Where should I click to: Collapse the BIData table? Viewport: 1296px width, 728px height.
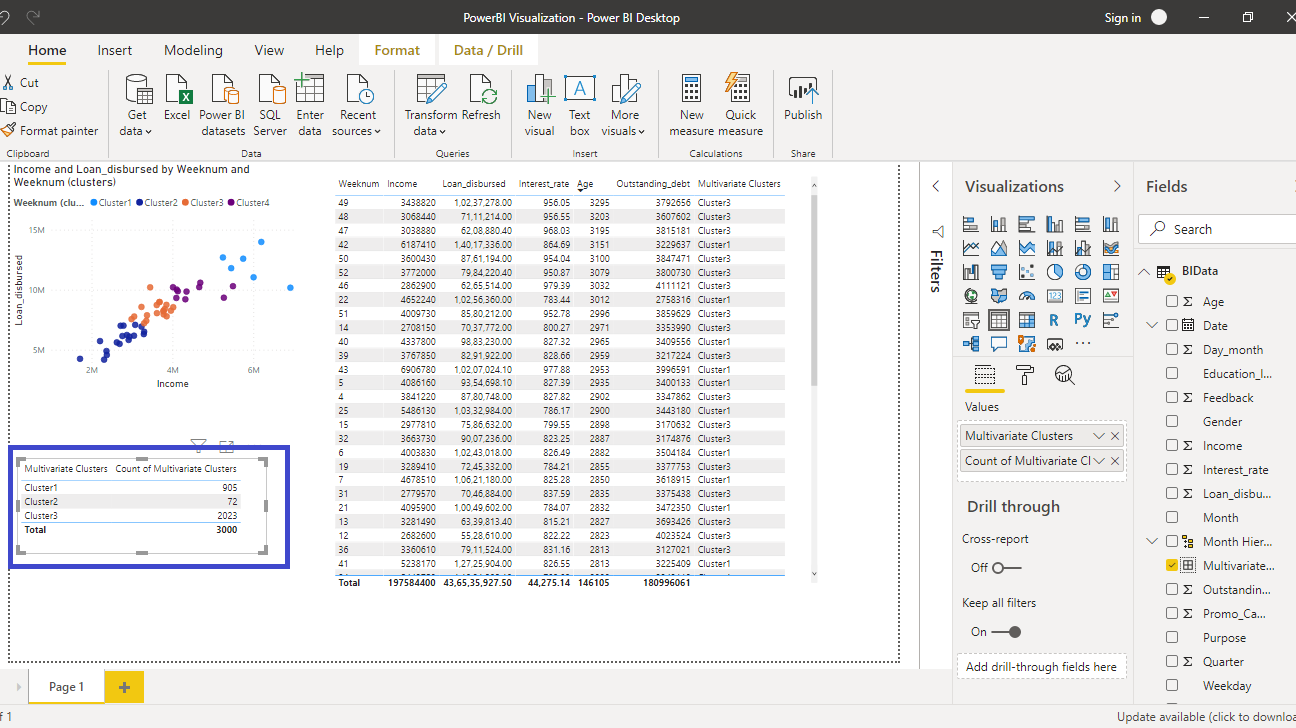click(1144, 271)
